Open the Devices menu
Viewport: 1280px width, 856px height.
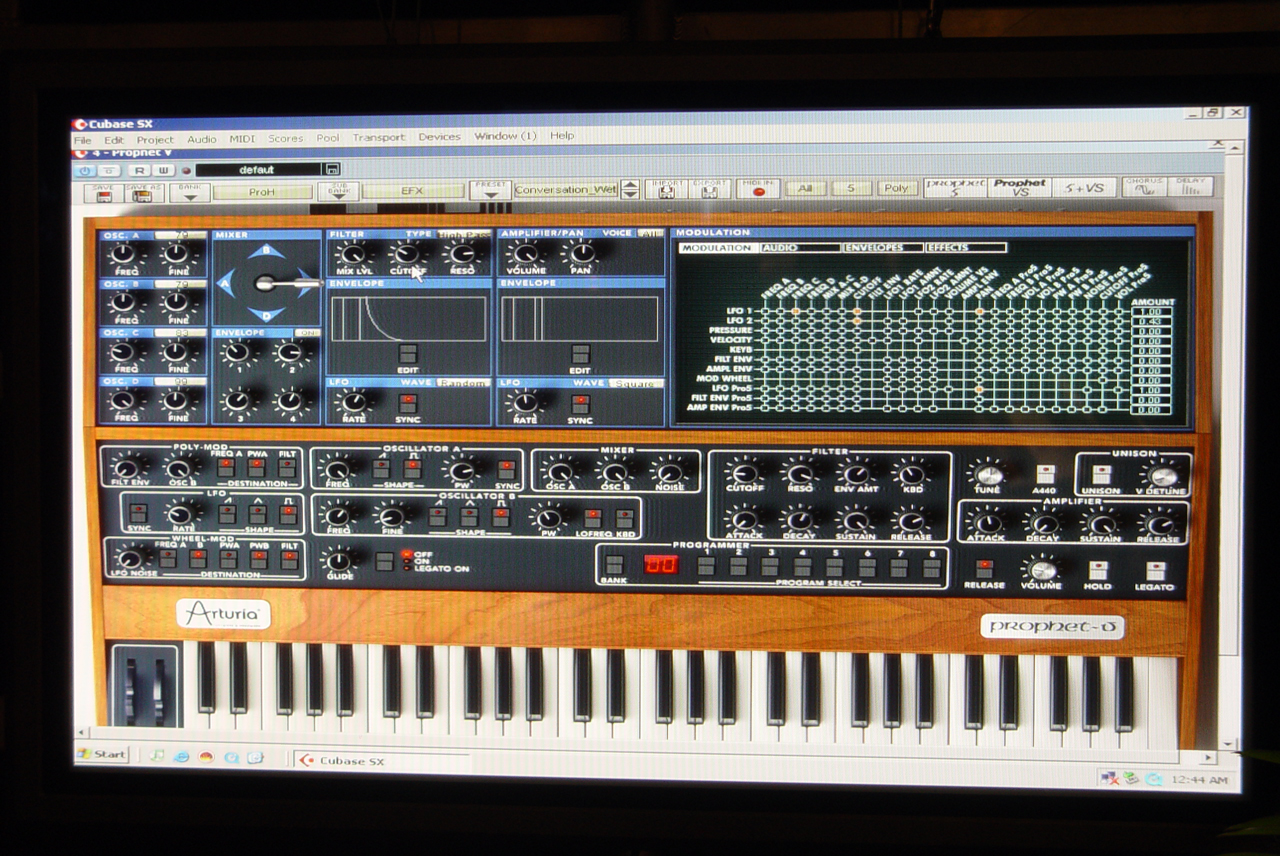point(439,137)
